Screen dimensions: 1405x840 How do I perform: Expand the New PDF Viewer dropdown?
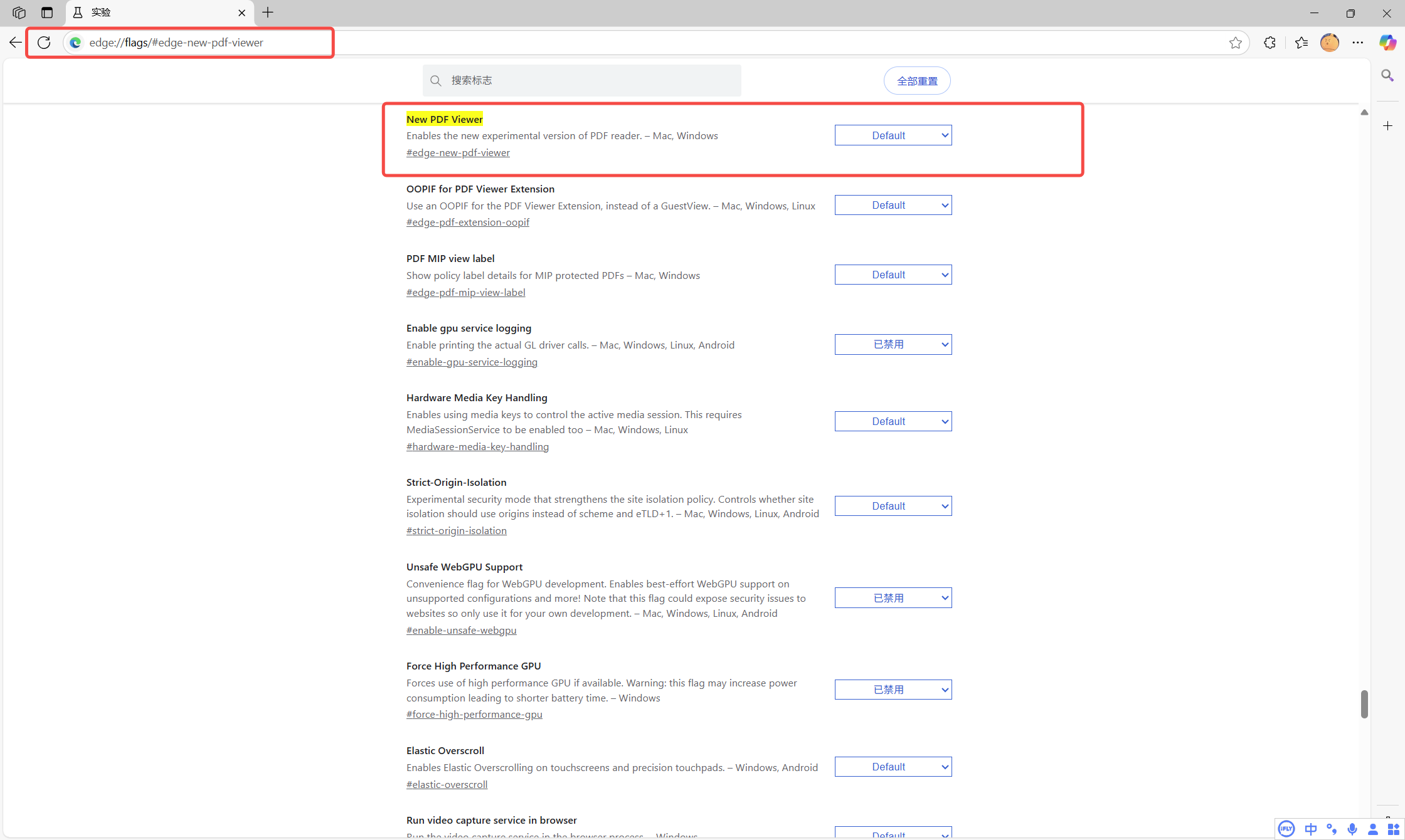(893, 135)
